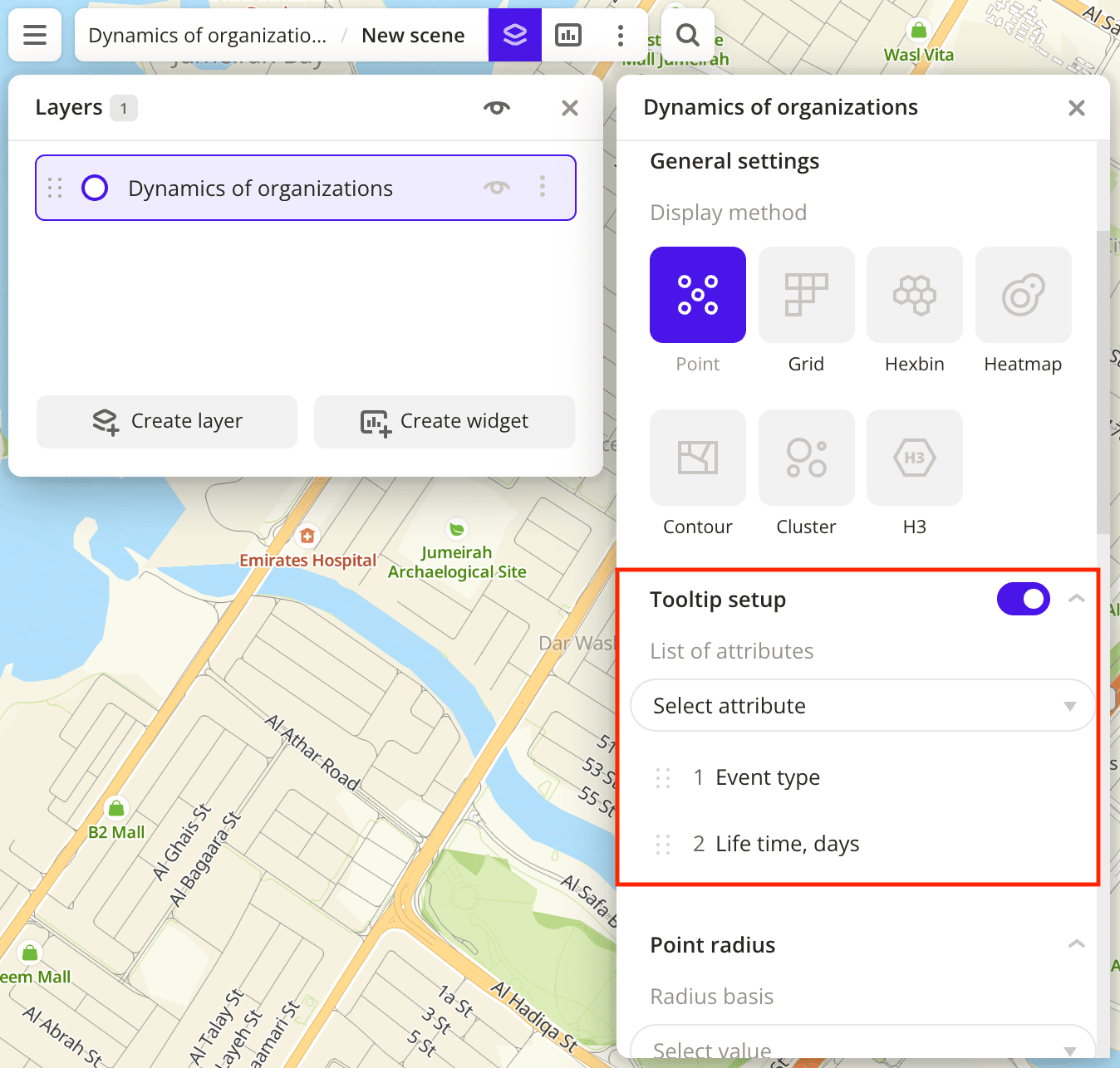1120x1068 pixels.
Task: Choose Hexbin display method
Action: (914, 295)
